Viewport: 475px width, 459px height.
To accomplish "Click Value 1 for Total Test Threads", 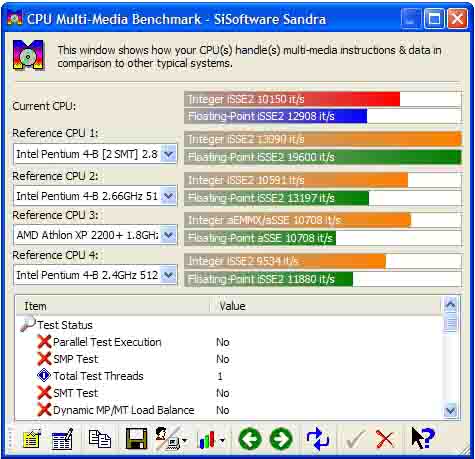I will click(x=220, y=376).
